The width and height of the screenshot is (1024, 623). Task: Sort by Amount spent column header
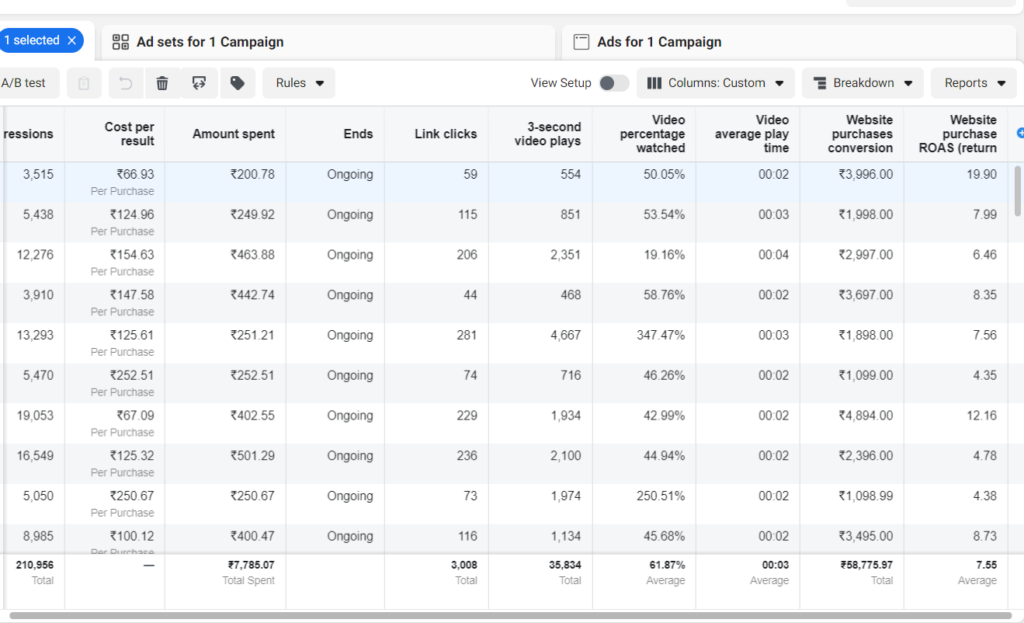pos(233,134)
